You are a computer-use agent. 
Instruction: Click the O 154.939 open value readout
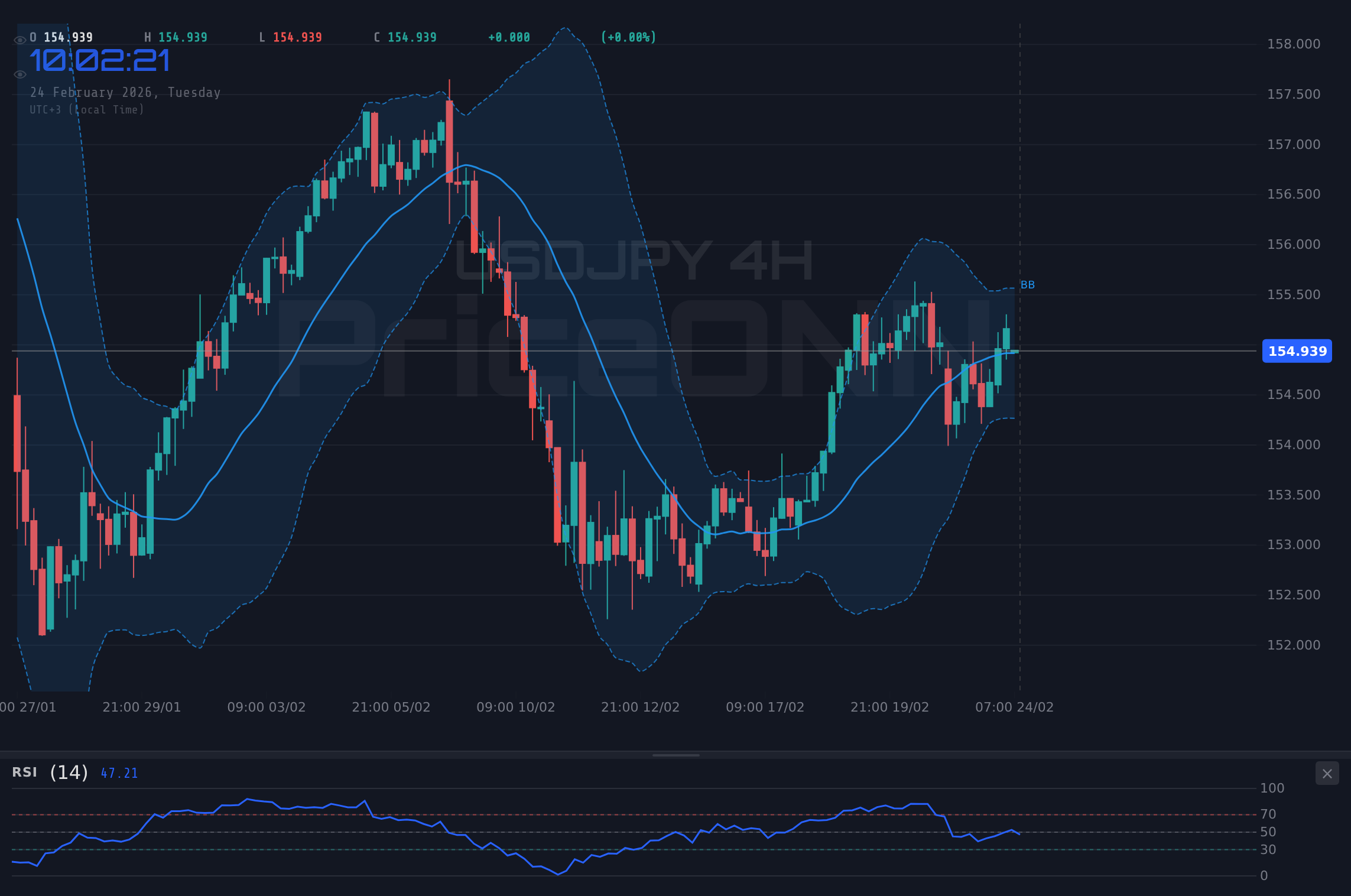pyautogui.click(x=61, y=37)
